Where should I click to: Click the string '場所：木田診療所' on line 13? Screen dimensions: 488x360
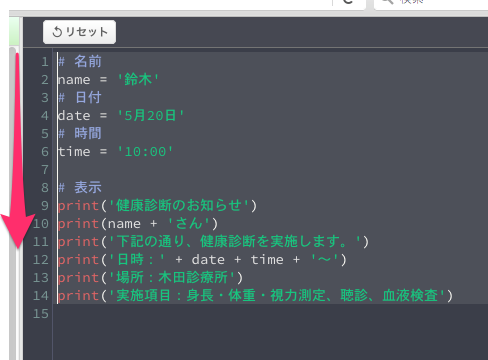click(x=172, y=278)
